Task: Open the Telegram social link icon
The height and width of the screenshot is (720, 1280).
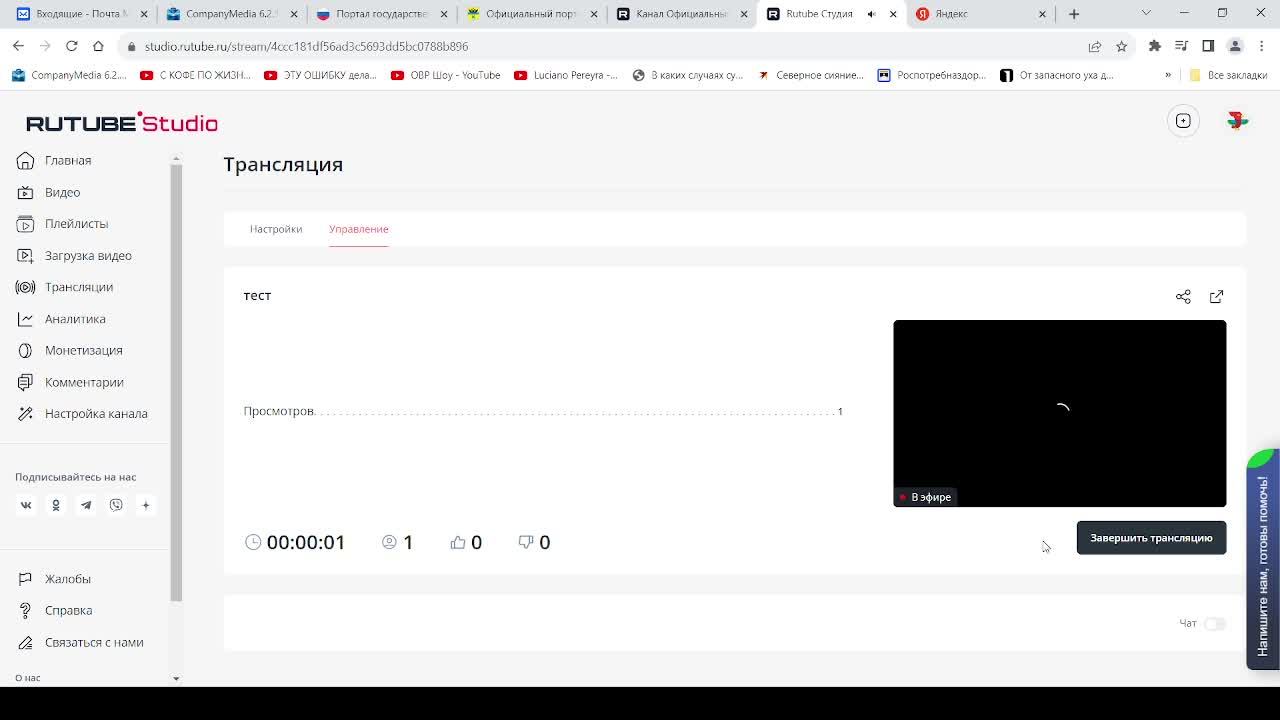Action: tap(86, 505)
